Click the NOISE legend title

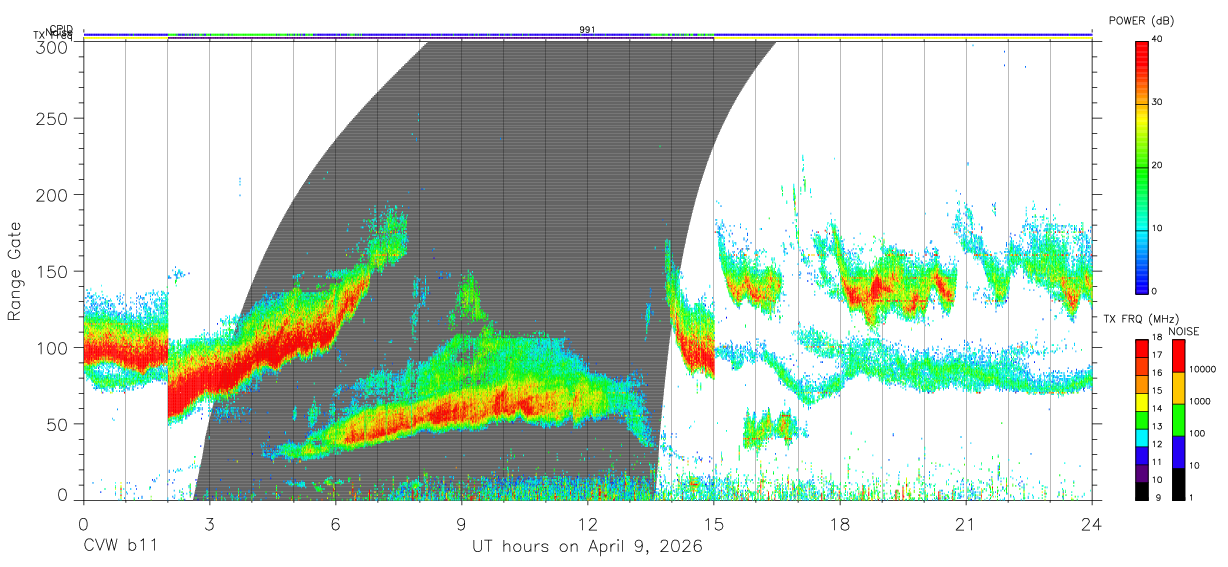tap(1183, 331)
